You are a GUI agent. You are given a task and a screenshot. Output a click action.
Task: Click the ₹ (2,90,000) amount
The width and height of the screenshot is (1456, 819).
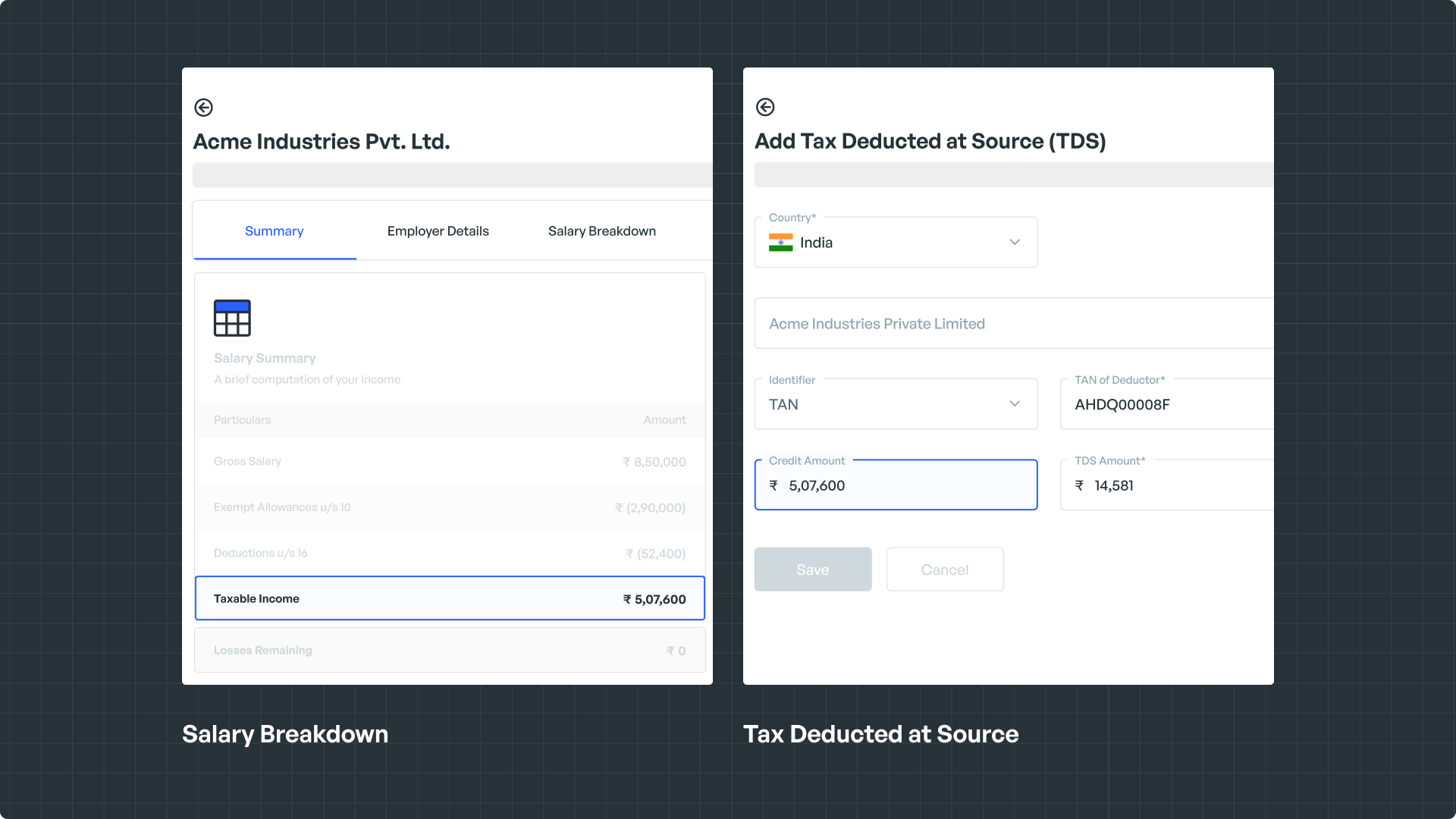650,508
